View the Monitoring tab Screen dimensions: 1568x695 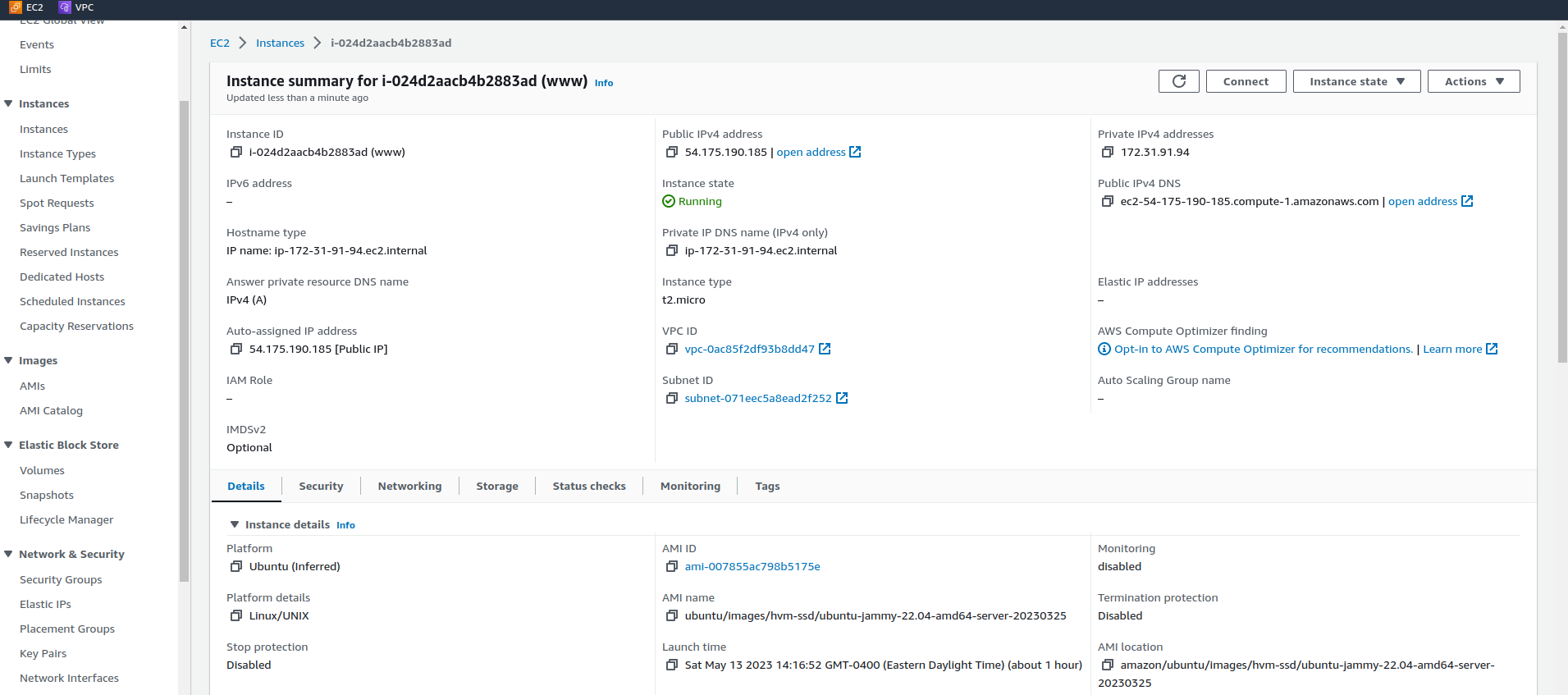coord(690,486)
